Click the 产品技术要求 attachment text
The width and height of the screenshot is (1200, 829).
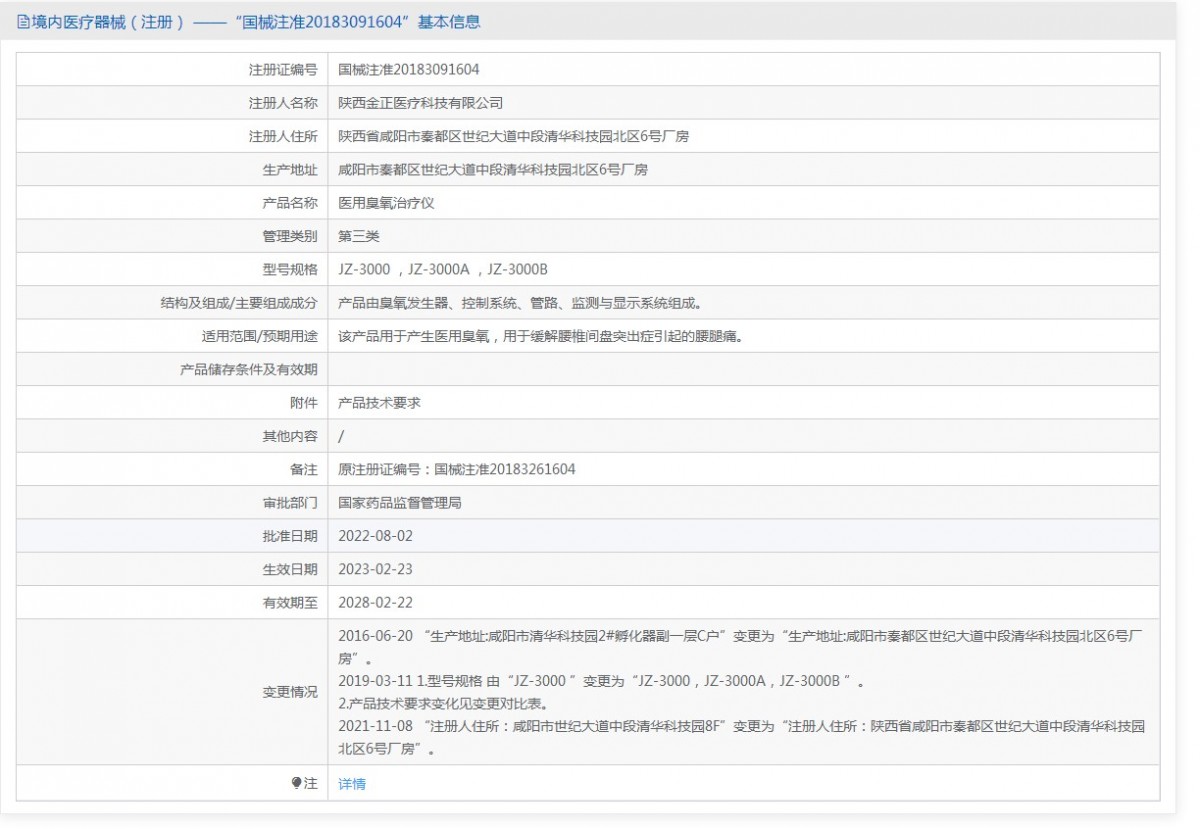(x=379, y=403)
